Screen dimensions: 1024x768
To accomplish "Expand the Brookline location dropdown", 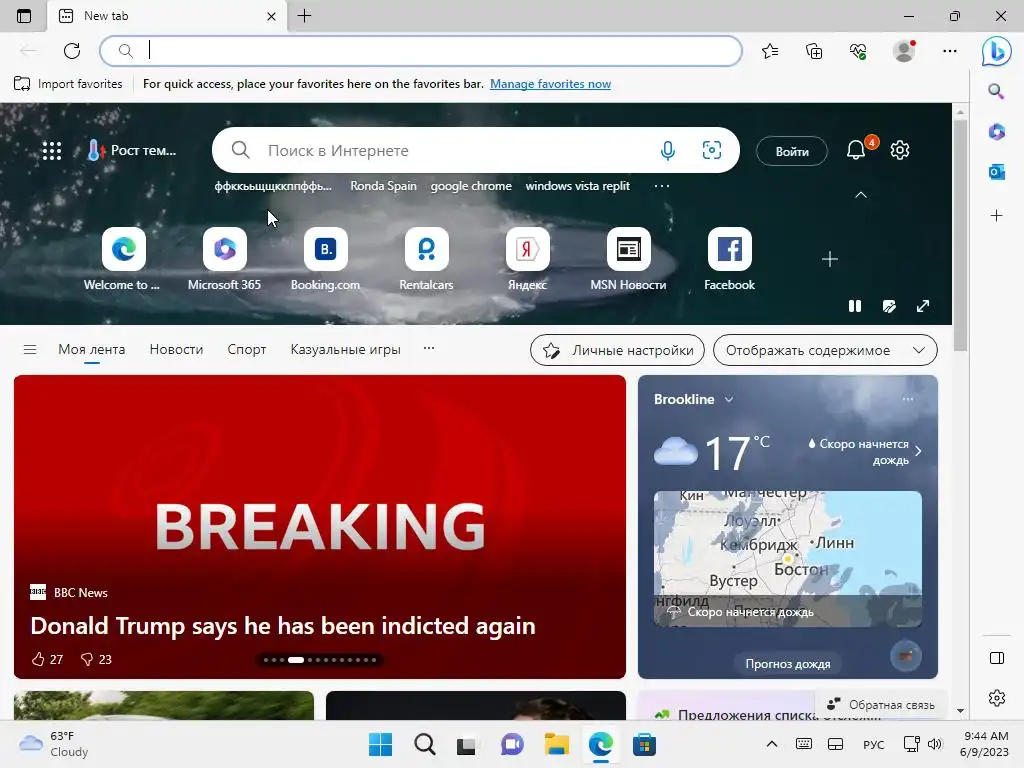I will pos(729,399).
